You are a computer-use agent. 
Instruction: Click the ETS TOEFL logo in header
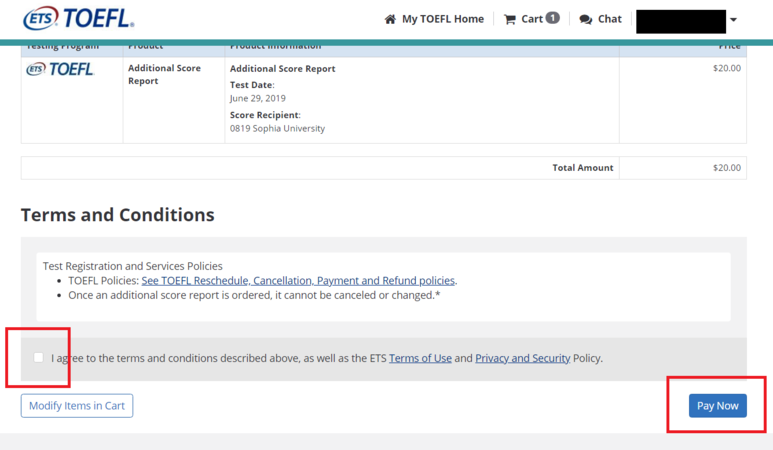78,18
